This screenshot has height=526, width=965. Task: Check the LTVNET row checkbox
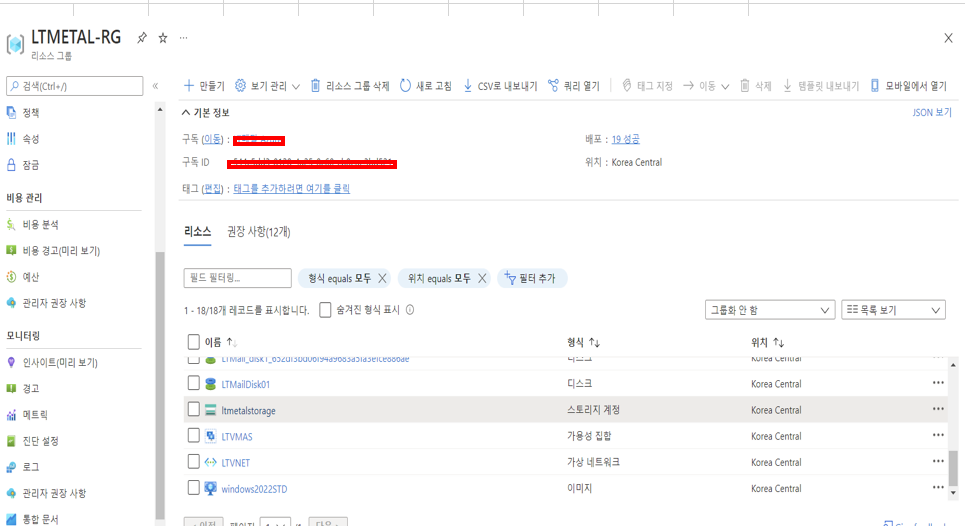[193, 461]
